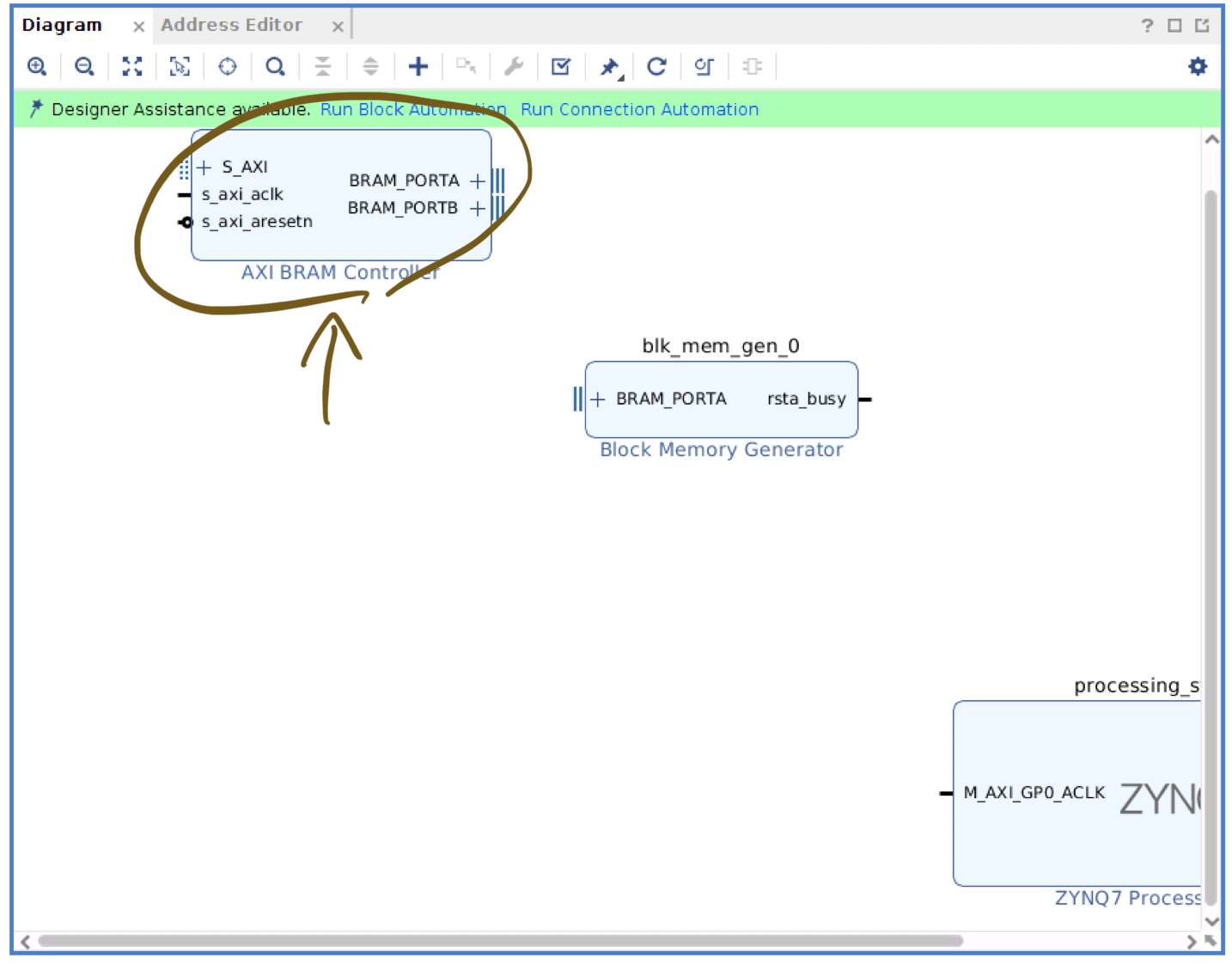The width and height of the screenshot is (1232, 964).
Task: Open Search via the magnifier icon
Action: [275, 66]
